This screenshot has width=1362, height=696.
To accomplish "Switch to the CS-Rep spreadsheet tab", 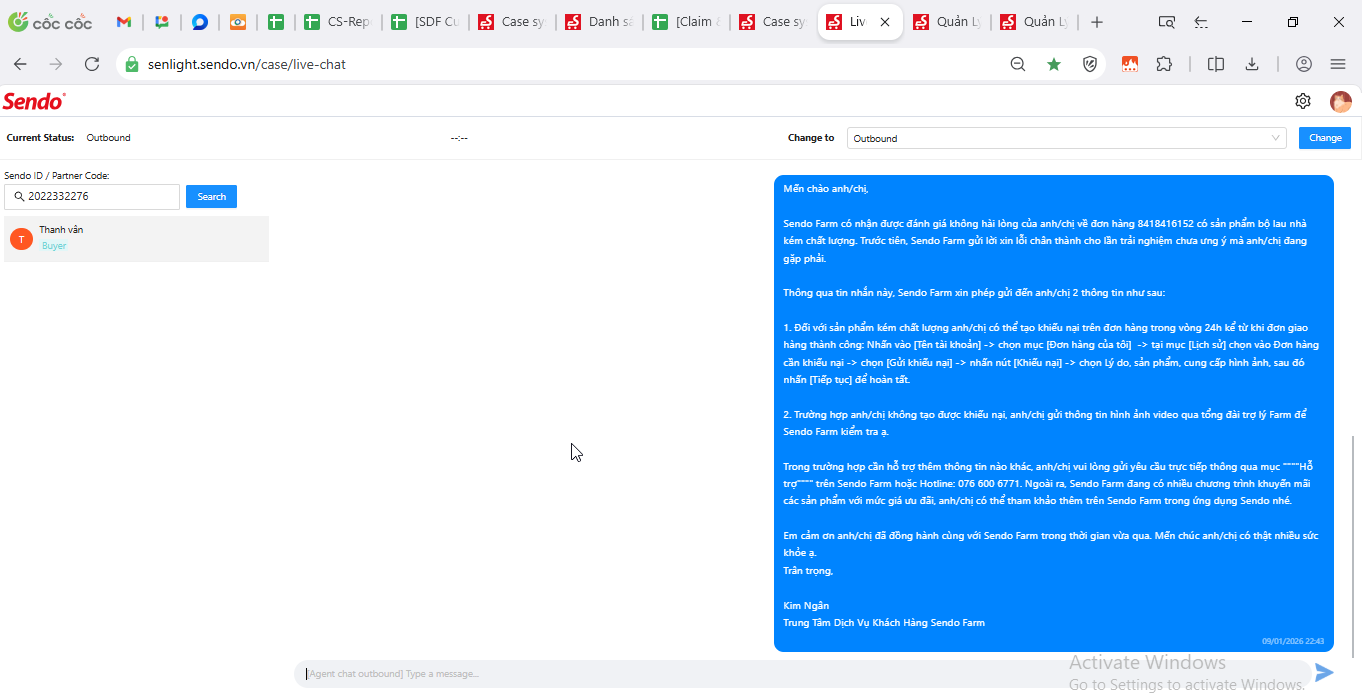I will (340, 22).
